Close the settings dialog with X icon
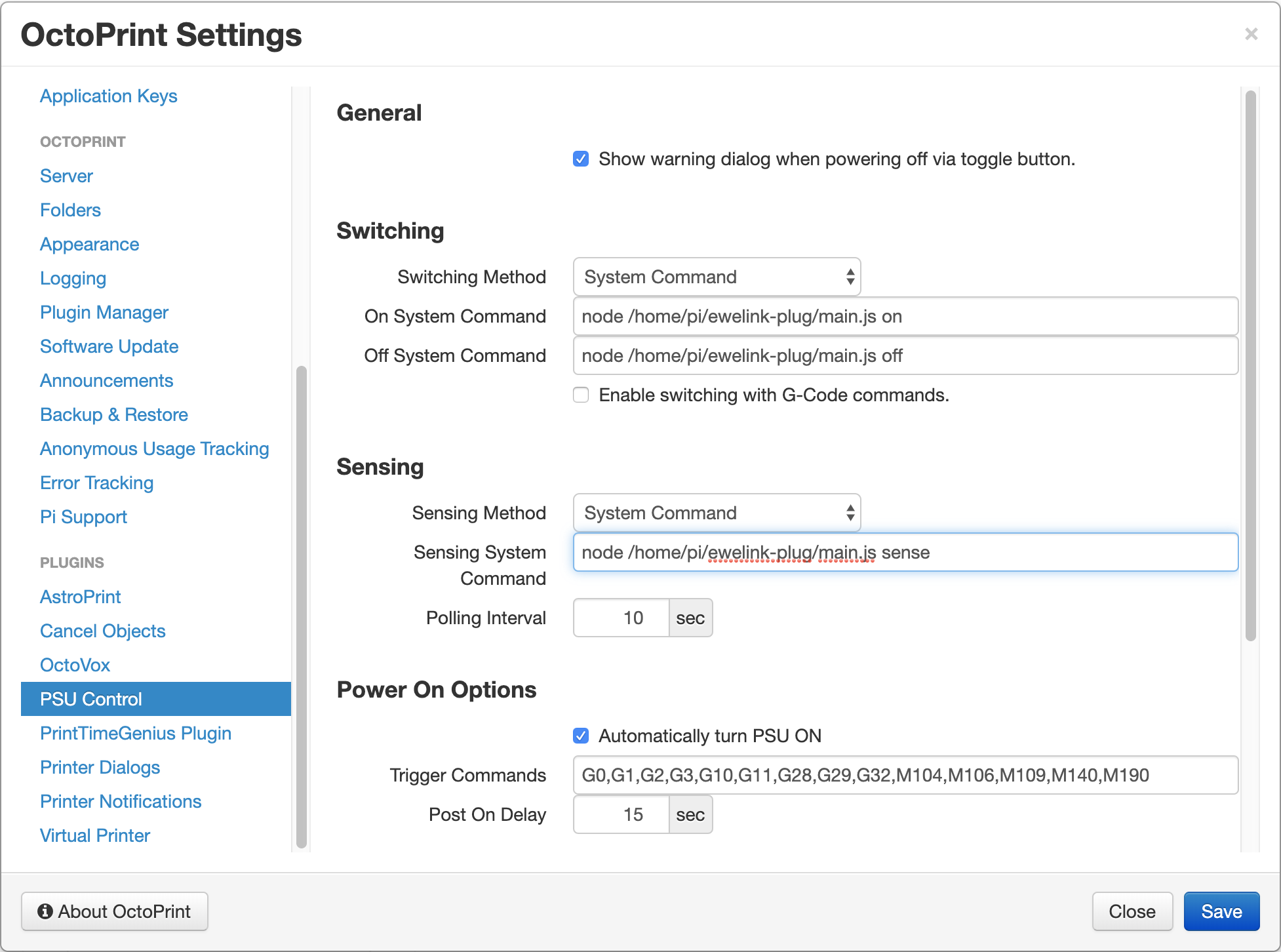 tap(1251, 34)
